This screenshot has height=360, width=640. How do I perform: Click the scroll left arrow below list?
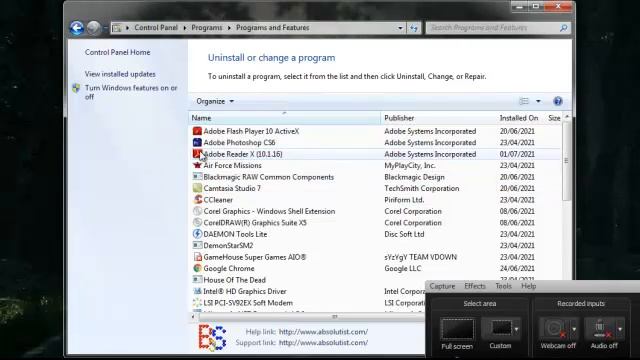click(x=193, y=317)
